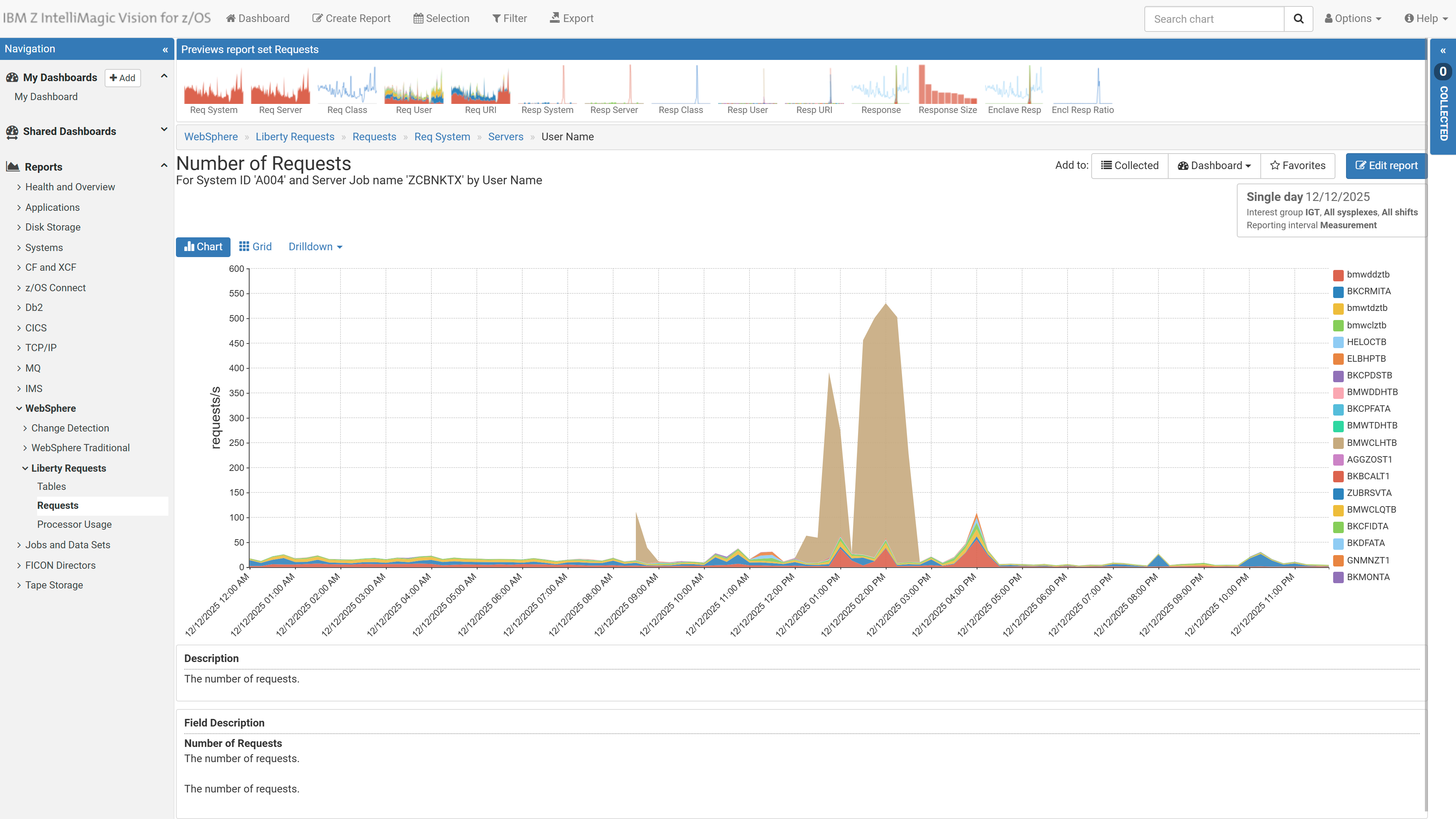Expand the Health and Overview tree node
Screen dimensions: 1456x819
click(19, 187)
